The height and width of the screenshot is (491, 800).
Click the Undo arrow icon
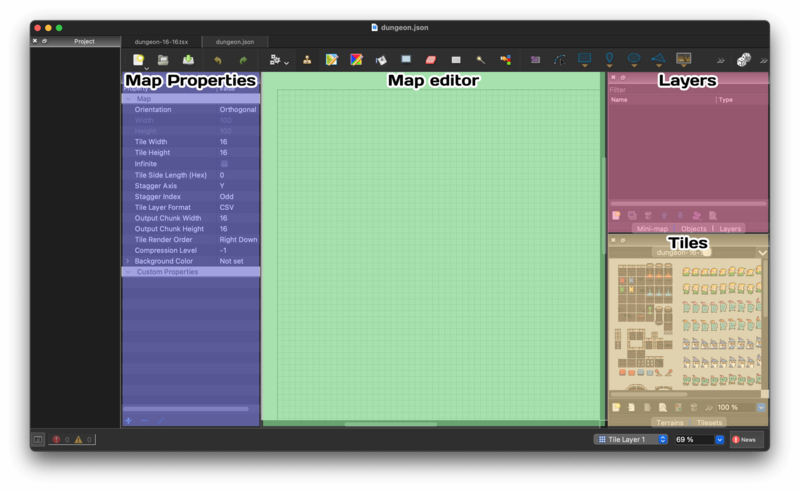(x=218, y=60)
